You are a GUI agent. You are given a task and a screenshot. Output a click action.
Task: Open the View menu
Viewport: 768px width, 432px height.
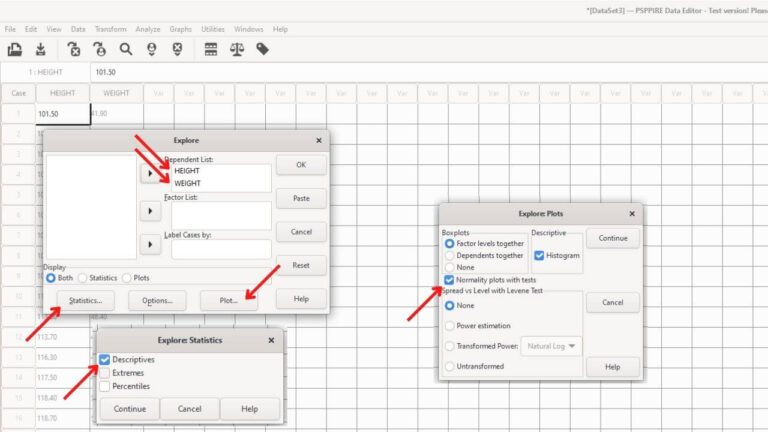(x=54, y=29)
